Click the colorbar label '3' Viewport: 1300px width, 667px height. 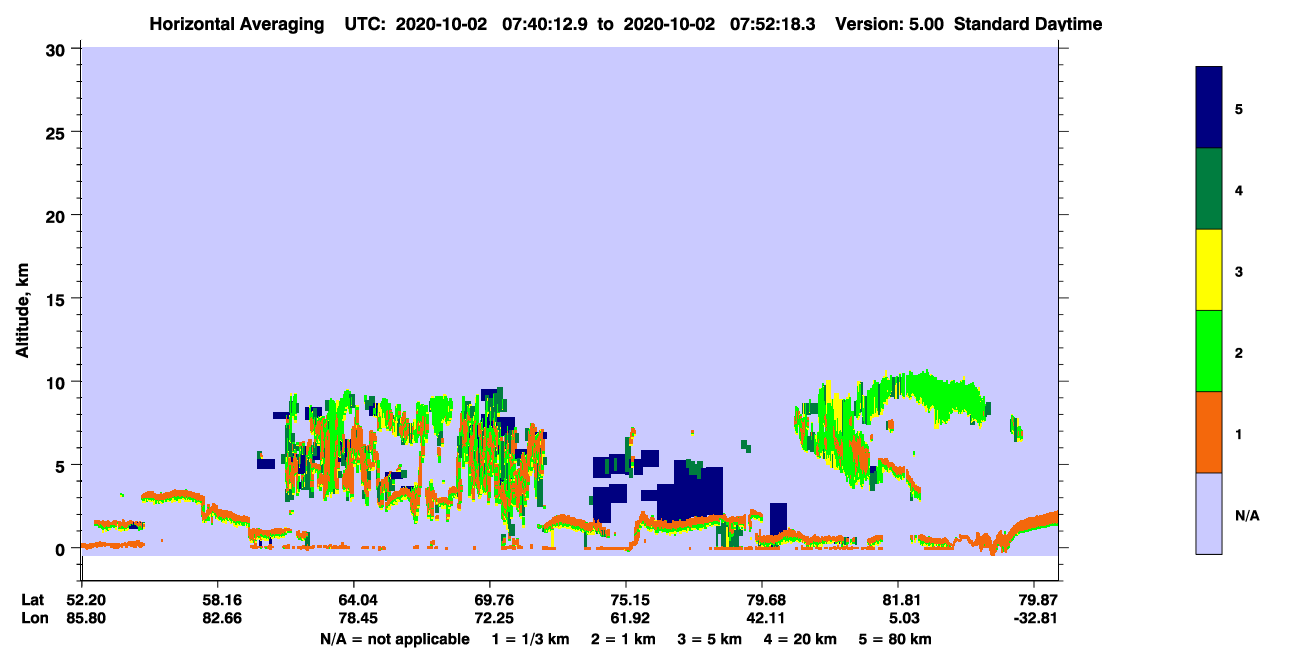click(x=1239, y=271)
